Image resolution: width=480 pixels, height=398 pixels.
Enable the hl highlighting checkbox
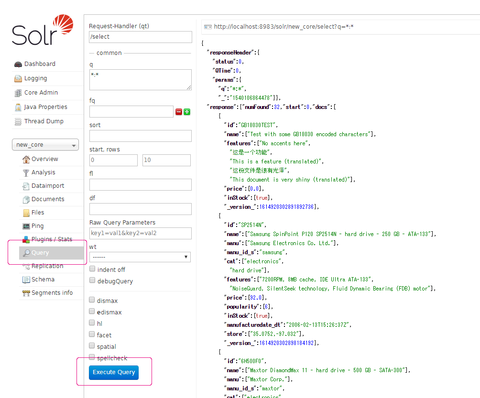point(92,322)
